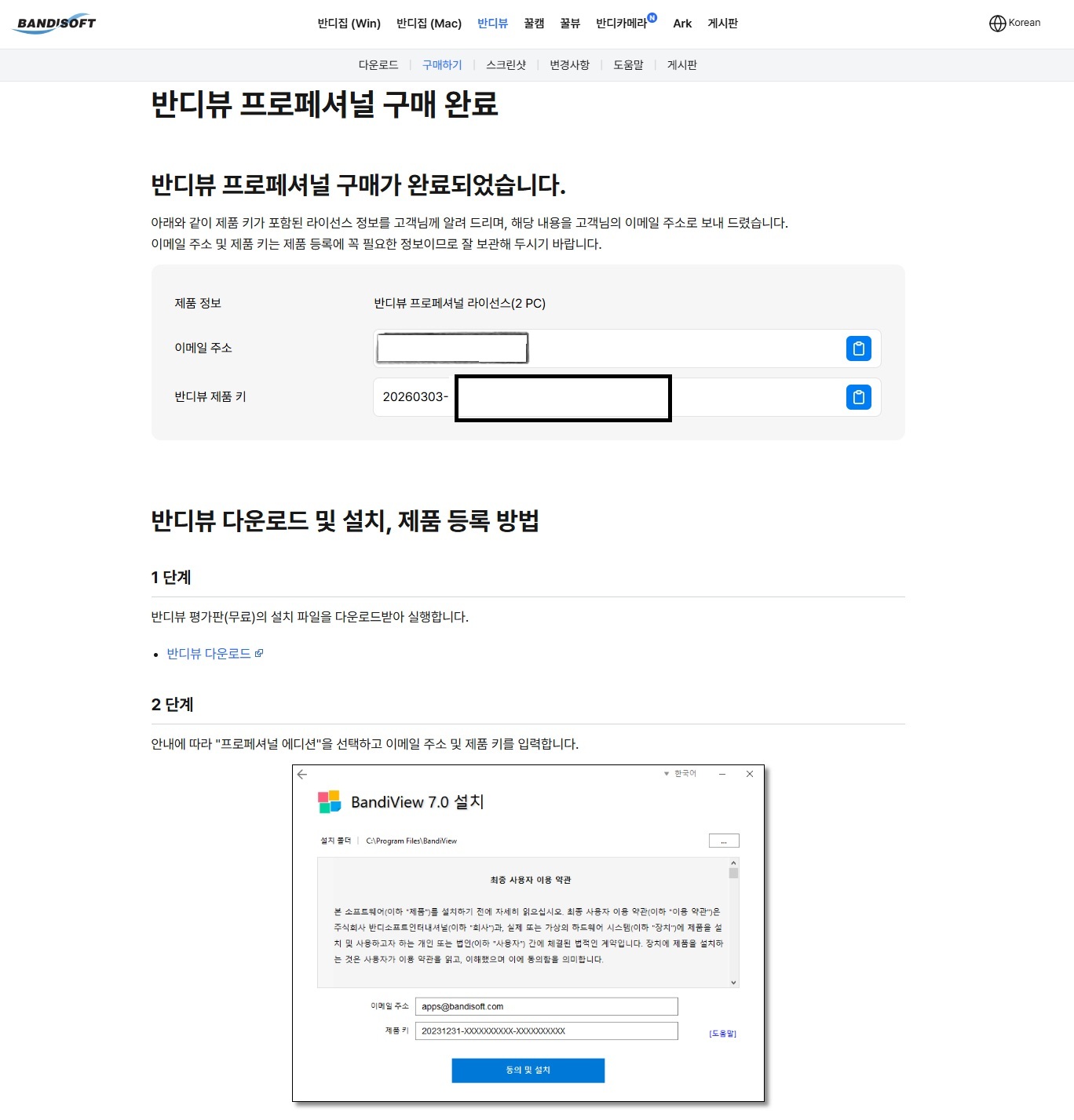Click the 2 단계 heading

coord(172,704)
